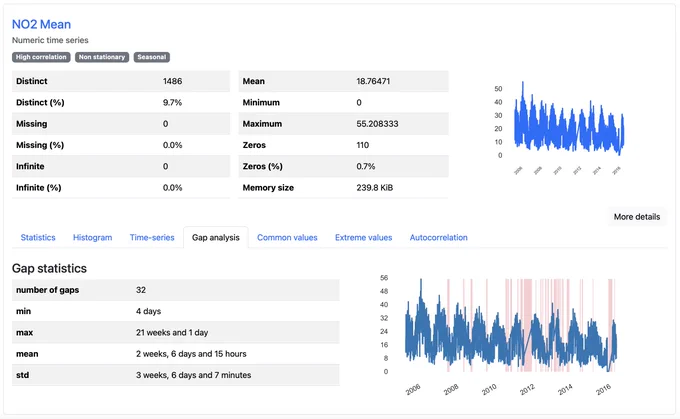This screenshot has width=680, height=419.
Task: Switch to the Statistics tab
Action: point(38,238)
